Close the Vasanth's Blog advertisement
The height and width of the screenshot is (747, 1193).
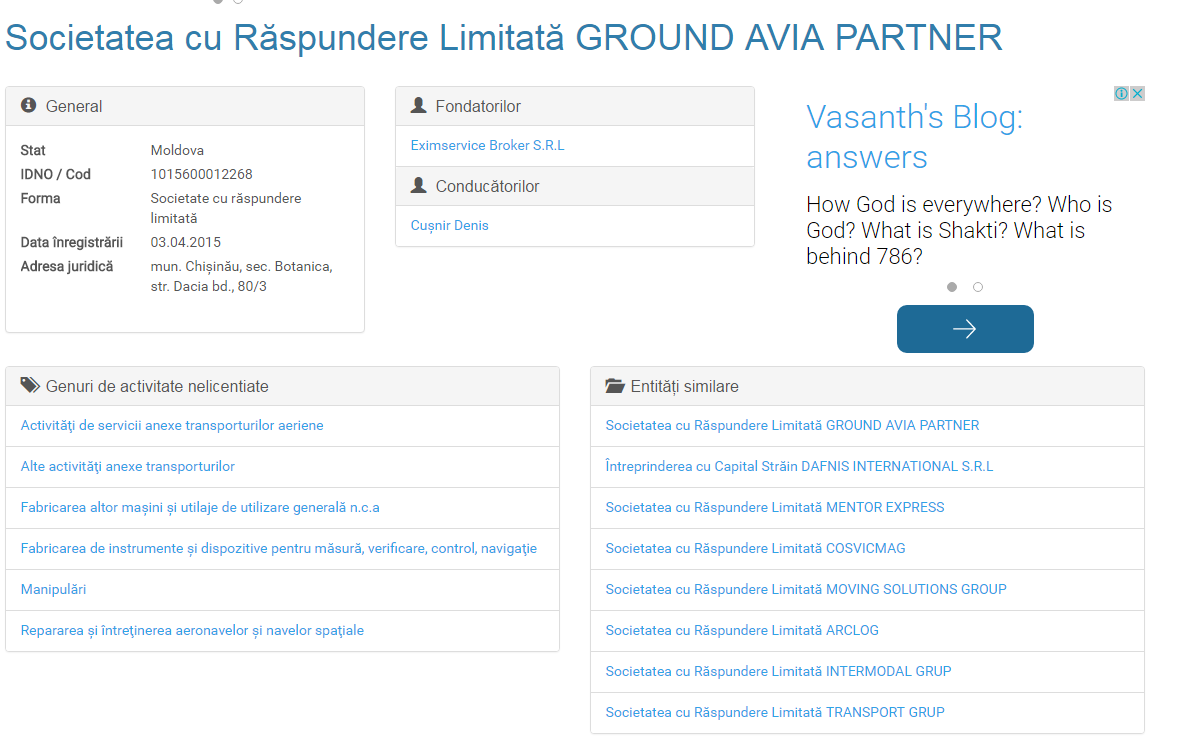pos(1137,94)
